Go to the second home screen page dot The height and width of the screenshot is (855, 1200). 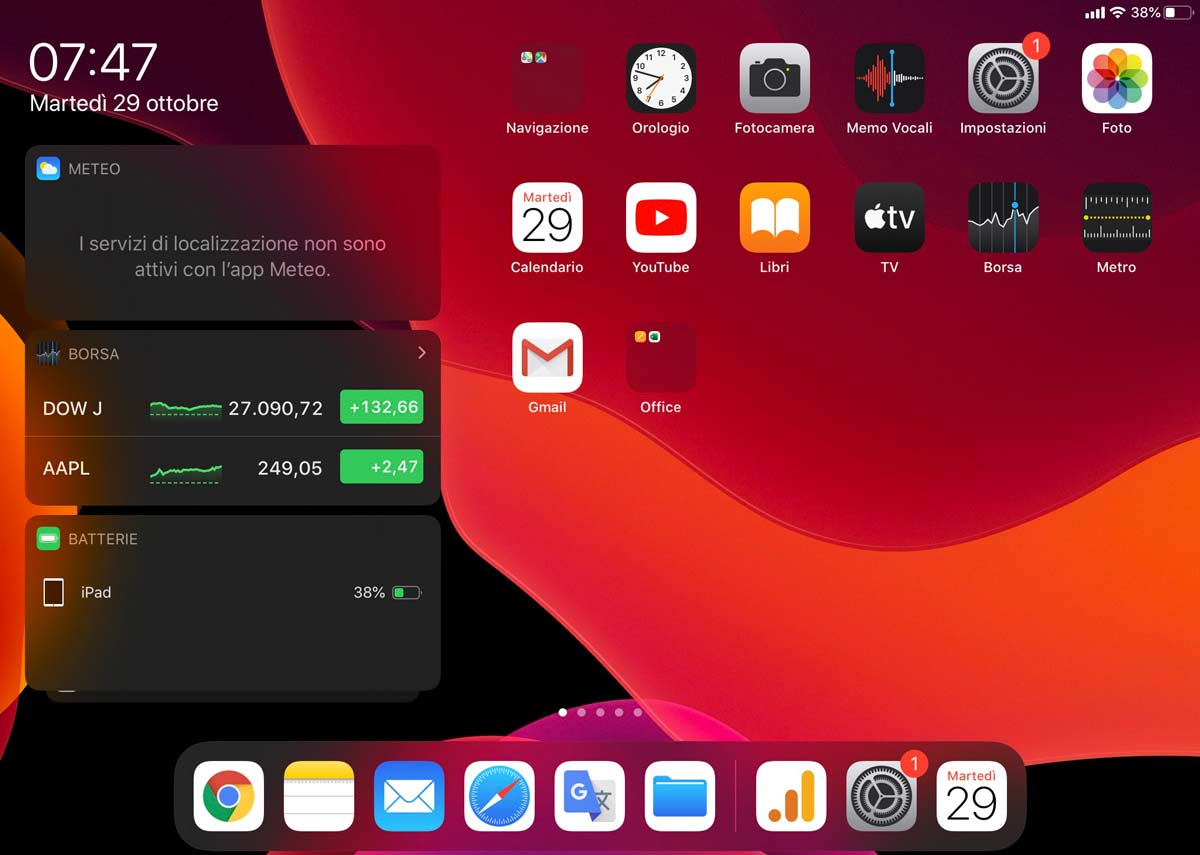click(581, 713)
